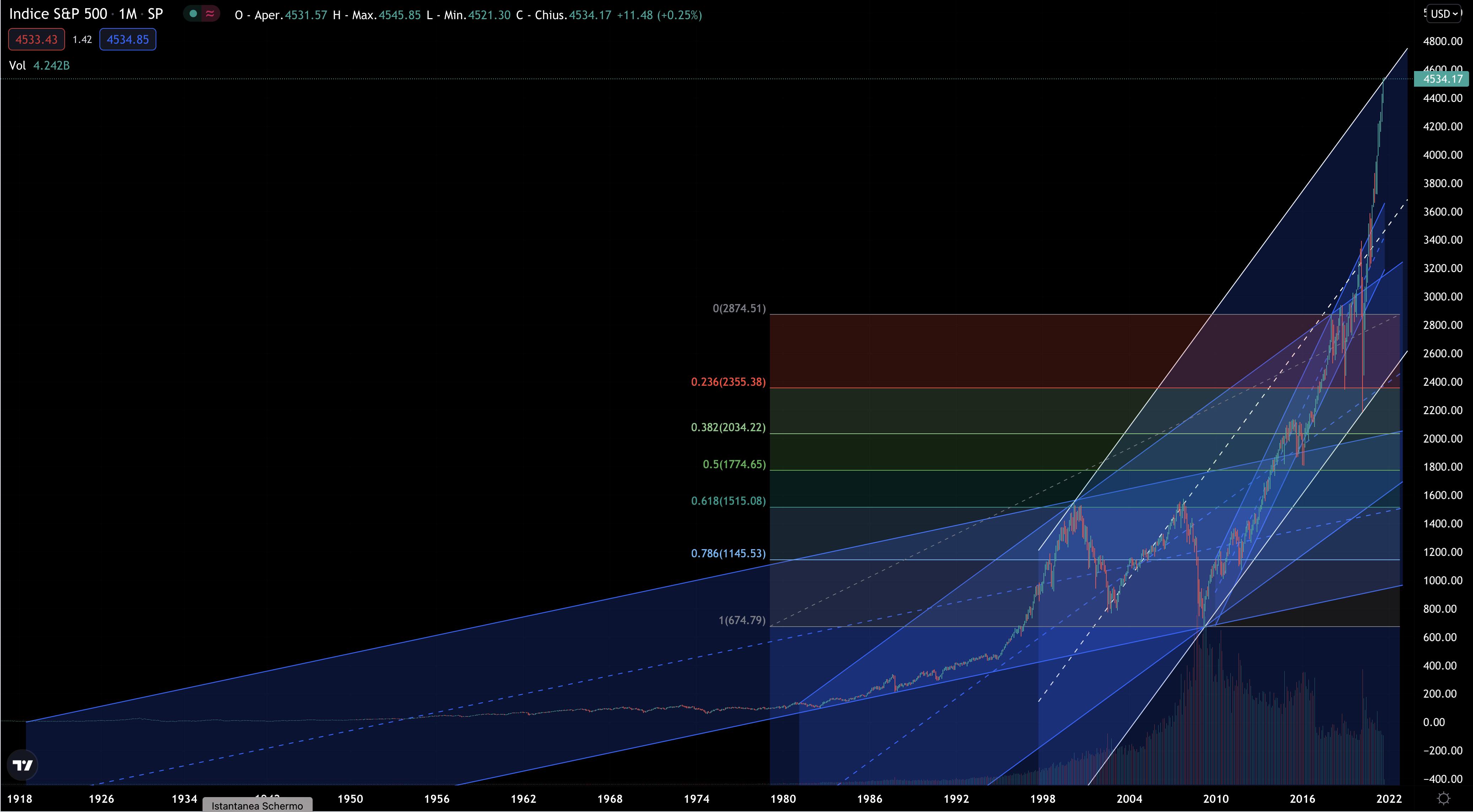The width and height of the screenshot is (1473, 812).
Task: Click the pink approximate data indicator icon
Action: (210, 14)
